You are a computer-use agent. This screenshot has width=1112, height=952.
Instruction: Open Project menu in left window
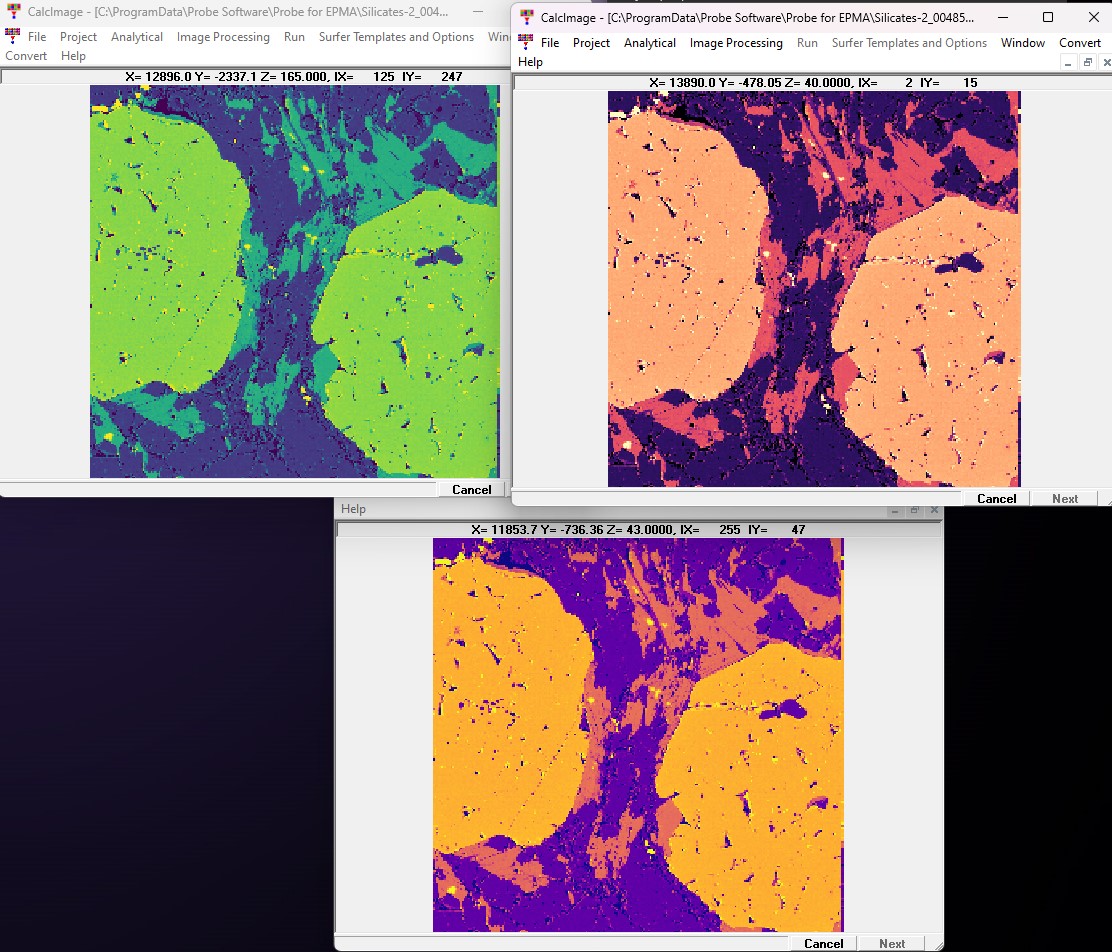(x=78, y=37)
